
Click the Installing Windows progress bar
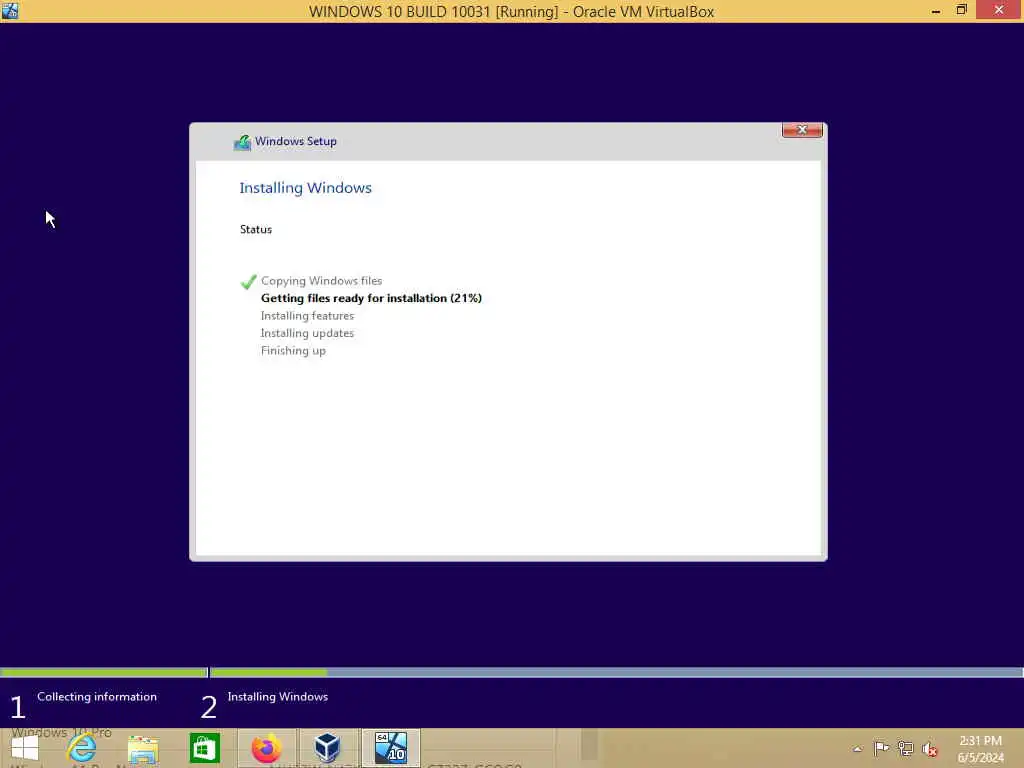tap(616, 673)
